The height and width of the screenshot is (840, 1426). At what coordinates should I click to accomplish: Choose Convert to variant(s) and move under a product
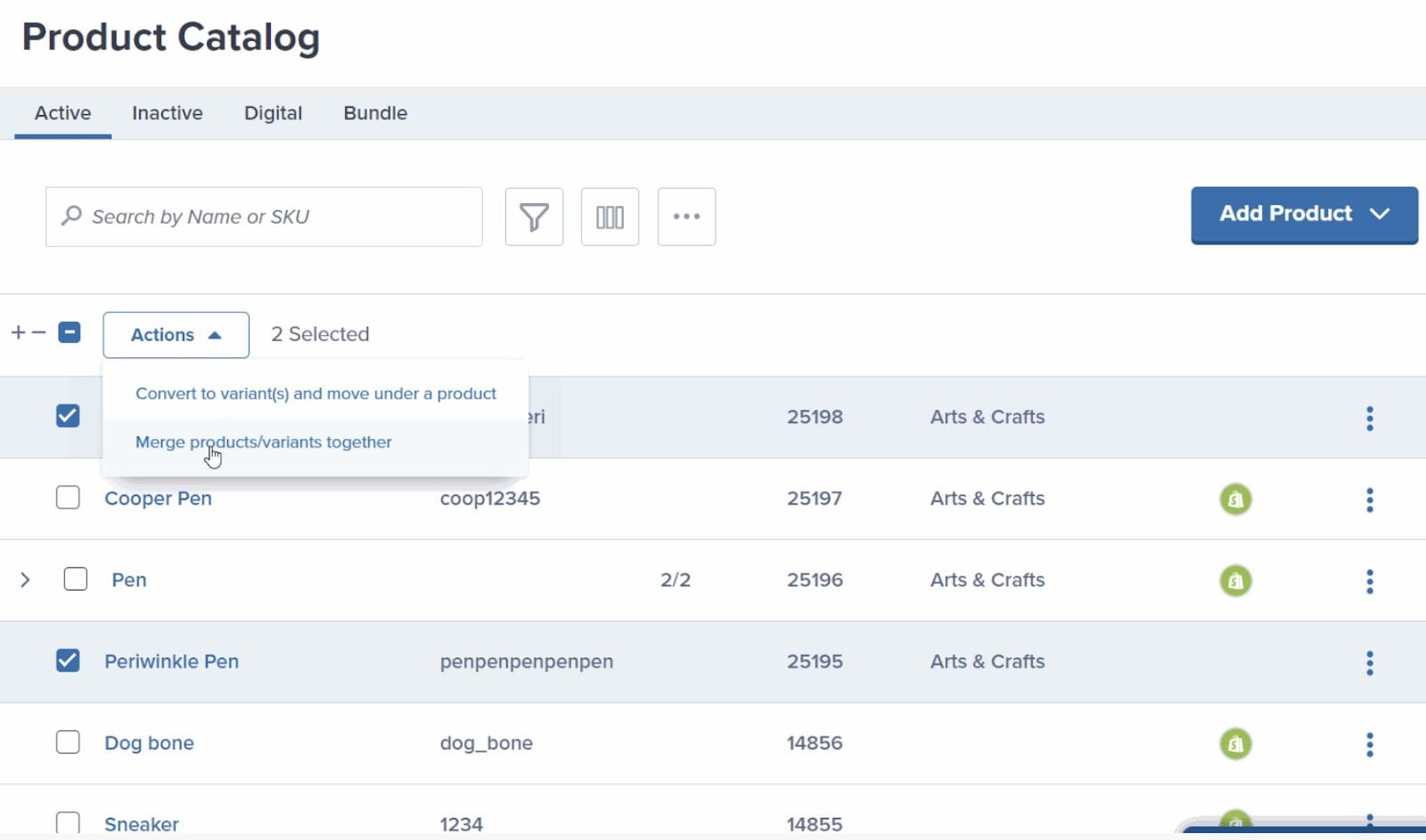click(x=316, y=394)
